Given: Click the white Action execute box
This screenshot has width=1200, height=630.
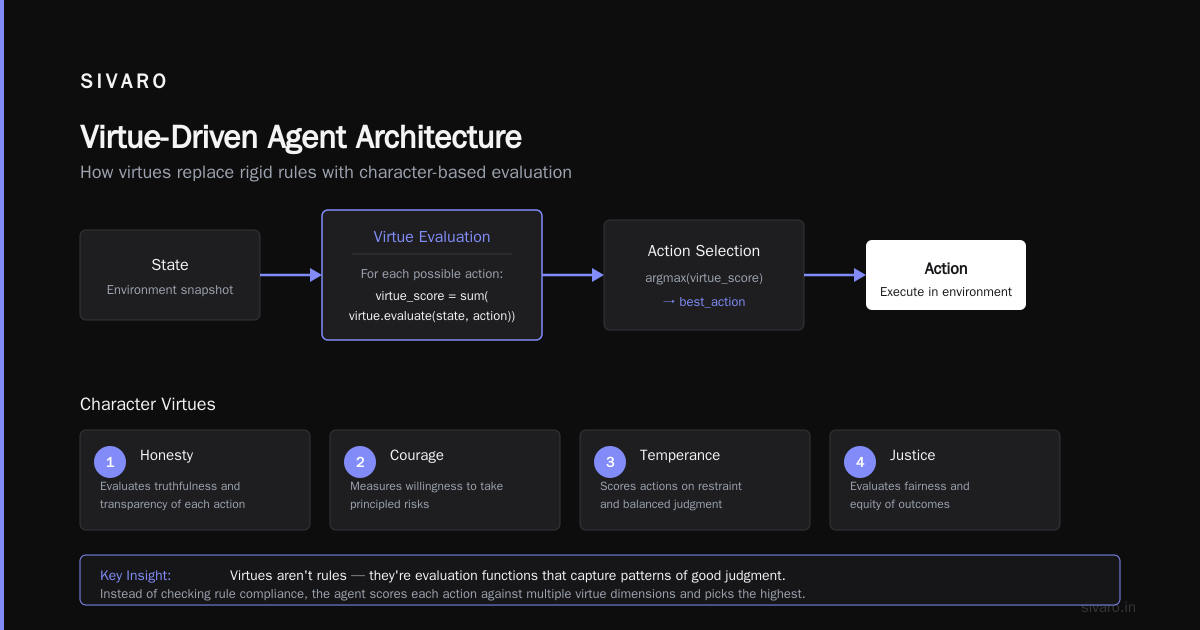Looking at the screenshot, I should pos(946,275).
